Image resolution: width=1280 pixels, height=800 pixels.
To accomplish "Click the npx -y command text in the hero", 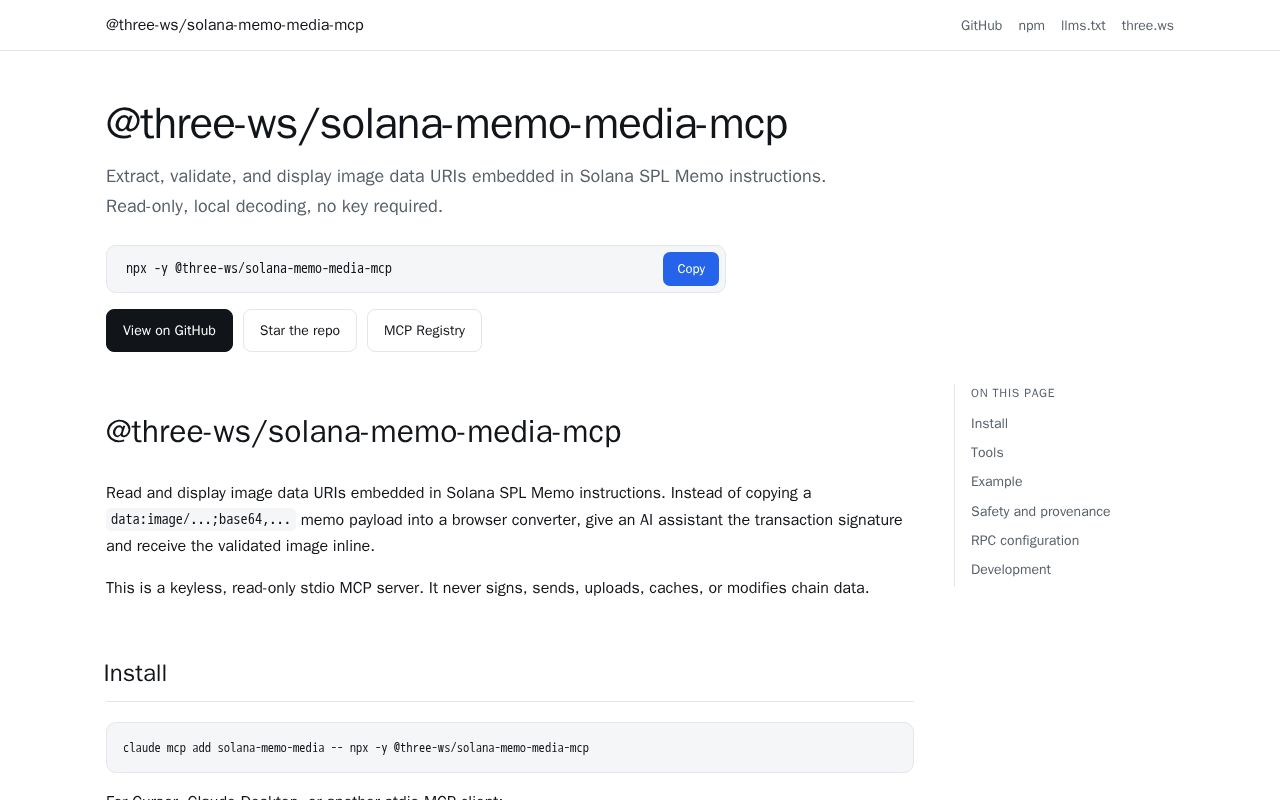I will 259,269.
